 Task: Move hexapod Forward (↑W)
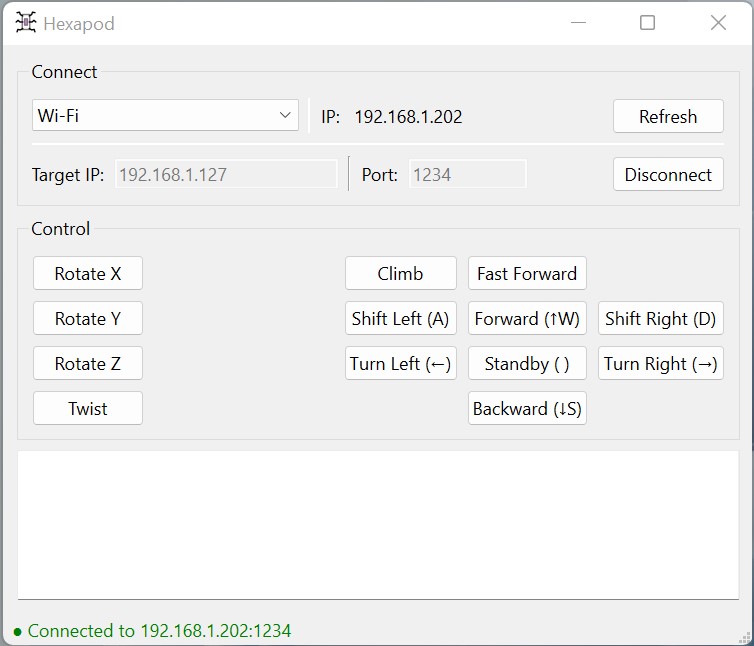[x=527, y=319]
